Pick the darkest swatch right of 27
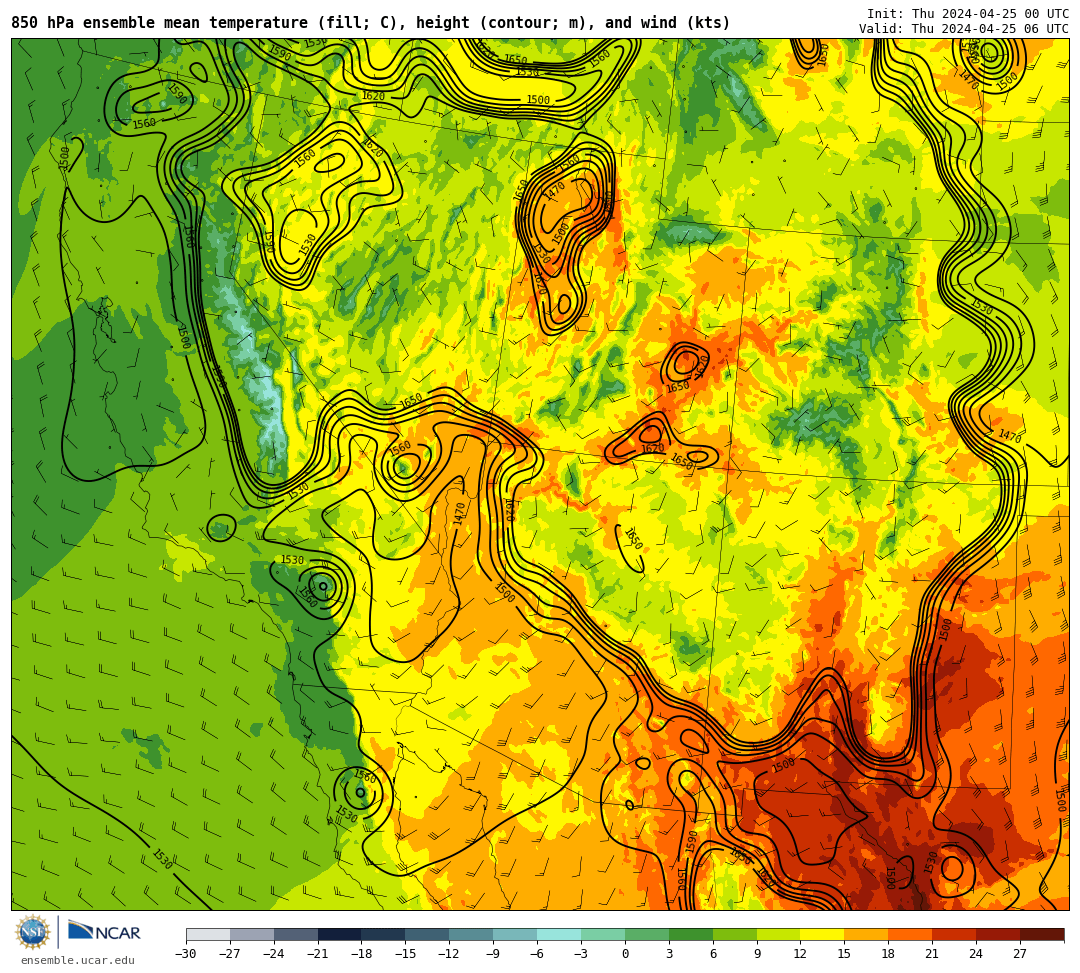 point(1042,934)
